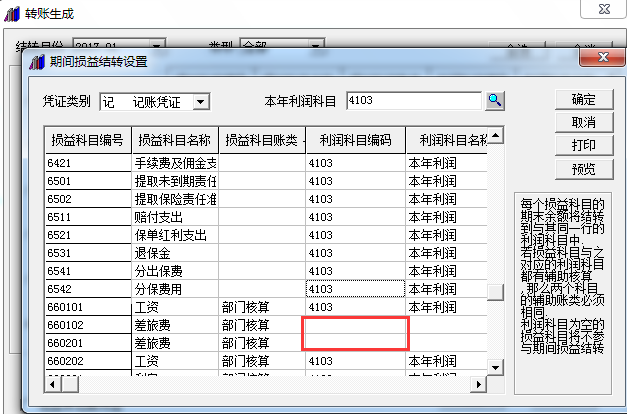Click the 打印 button
The height and width of the screenshot is (414, 627).
pyautogui.click(x=584, y=146)
